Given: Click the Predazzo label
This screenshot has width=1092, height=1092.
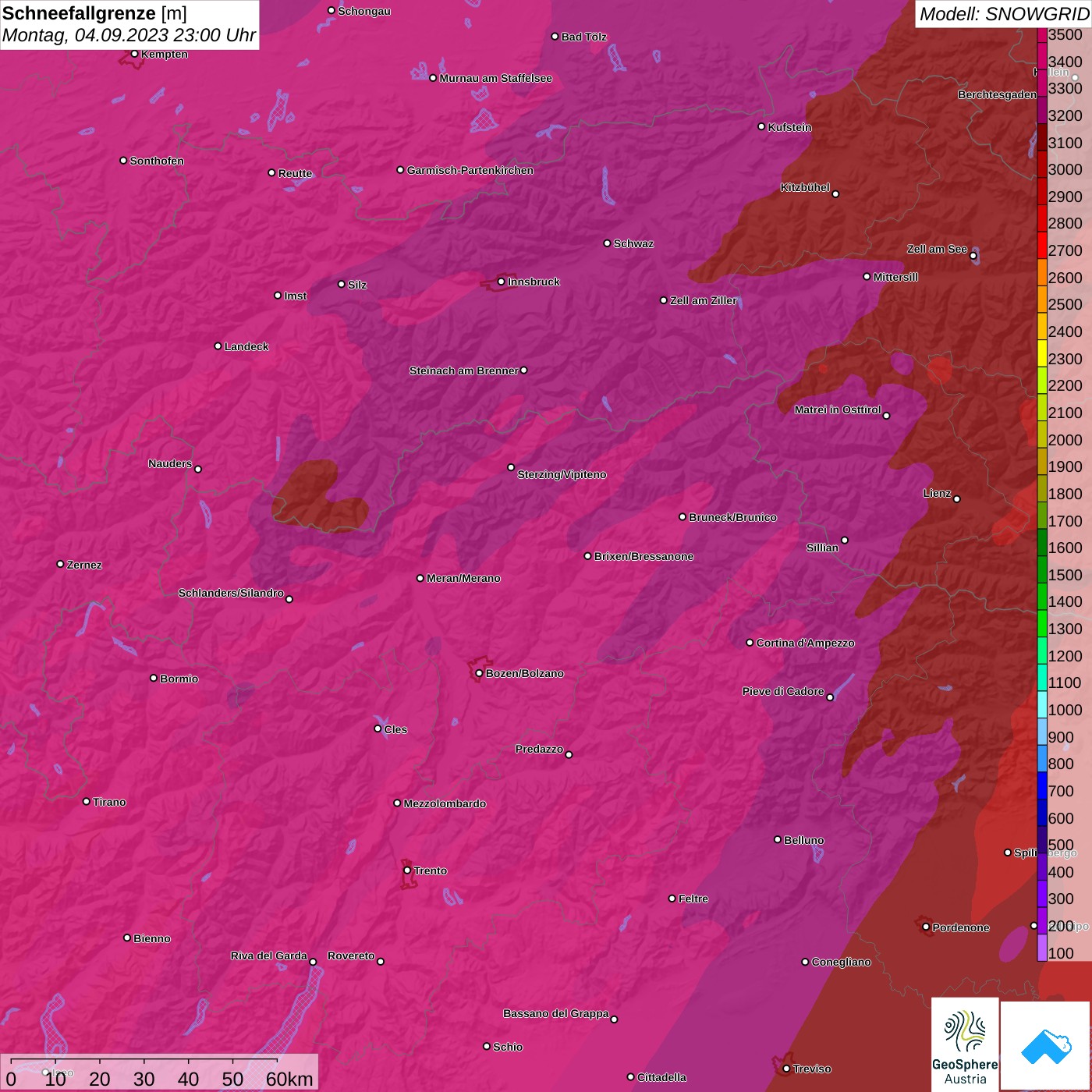Looking at the screenshot, I should (x=539, y=749).
